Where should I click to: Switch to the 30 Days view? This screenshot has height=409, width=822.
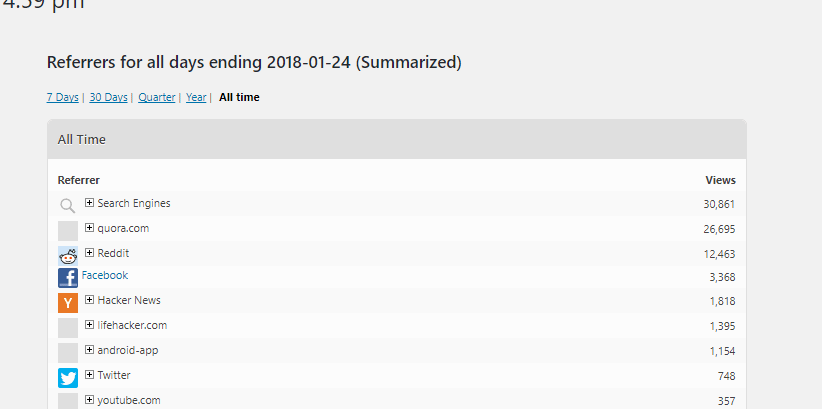pos(109,97)
